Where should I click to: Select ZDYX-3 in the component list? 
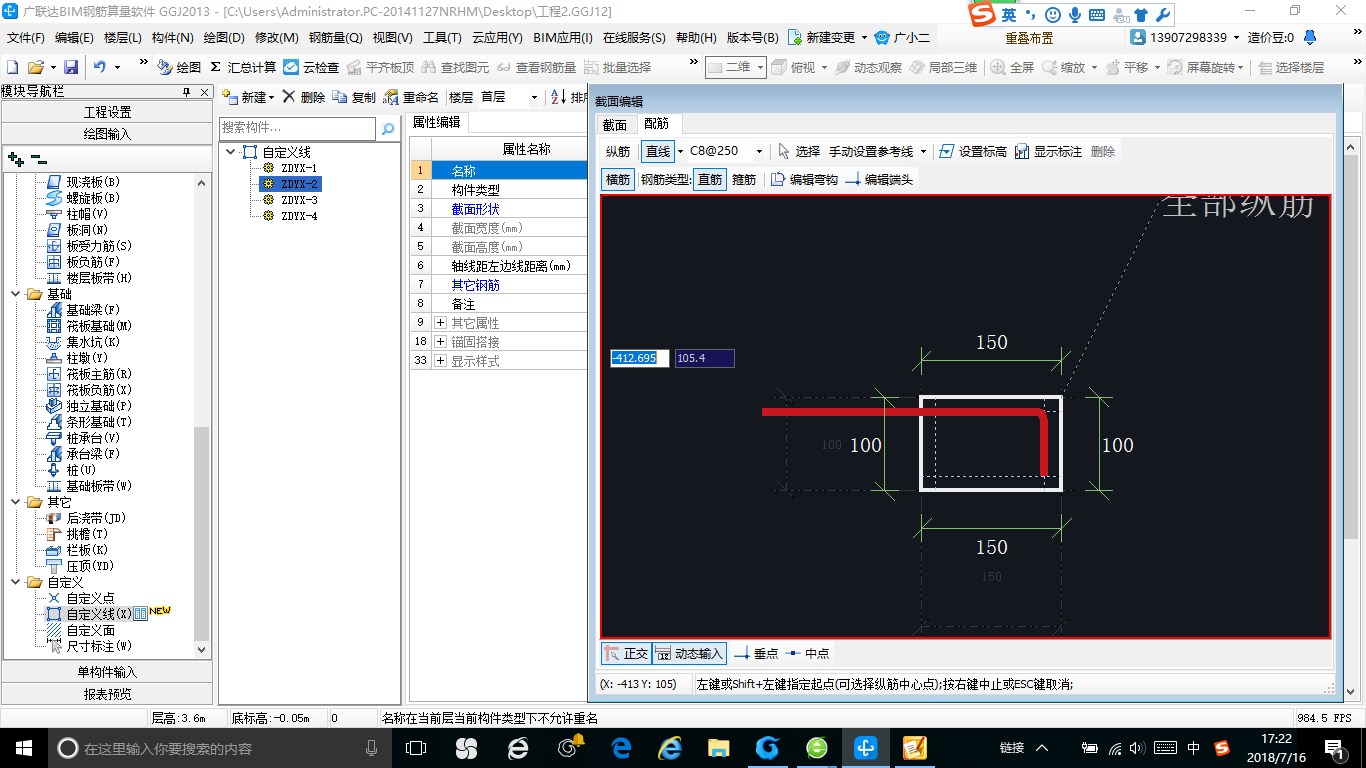click(x=299, y=200)
